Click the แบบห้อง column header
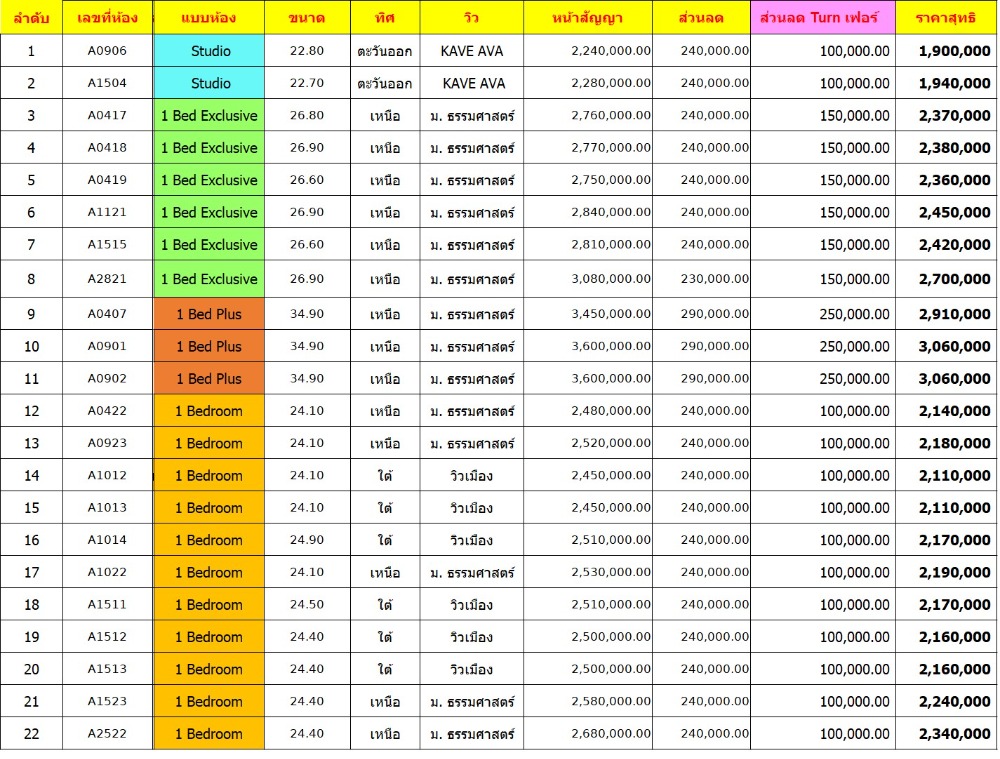 209,17
